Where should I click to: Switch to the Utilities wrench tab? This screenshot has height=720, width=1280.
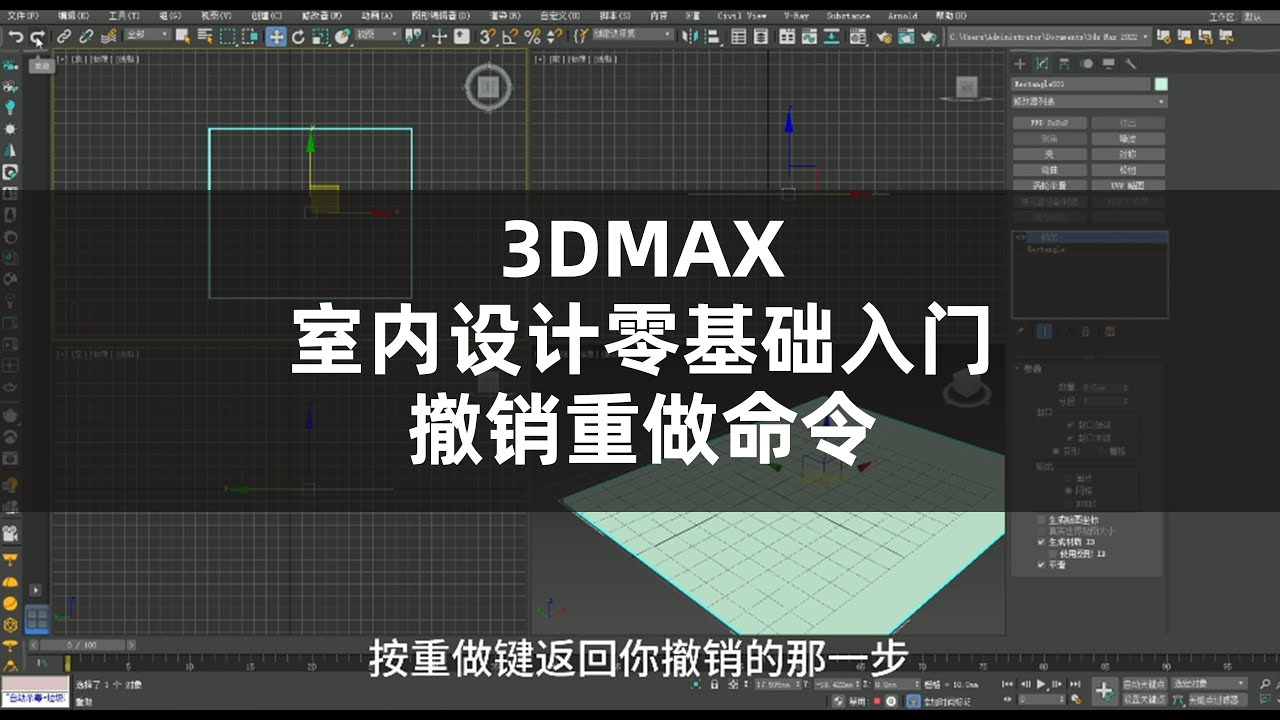1130,64
